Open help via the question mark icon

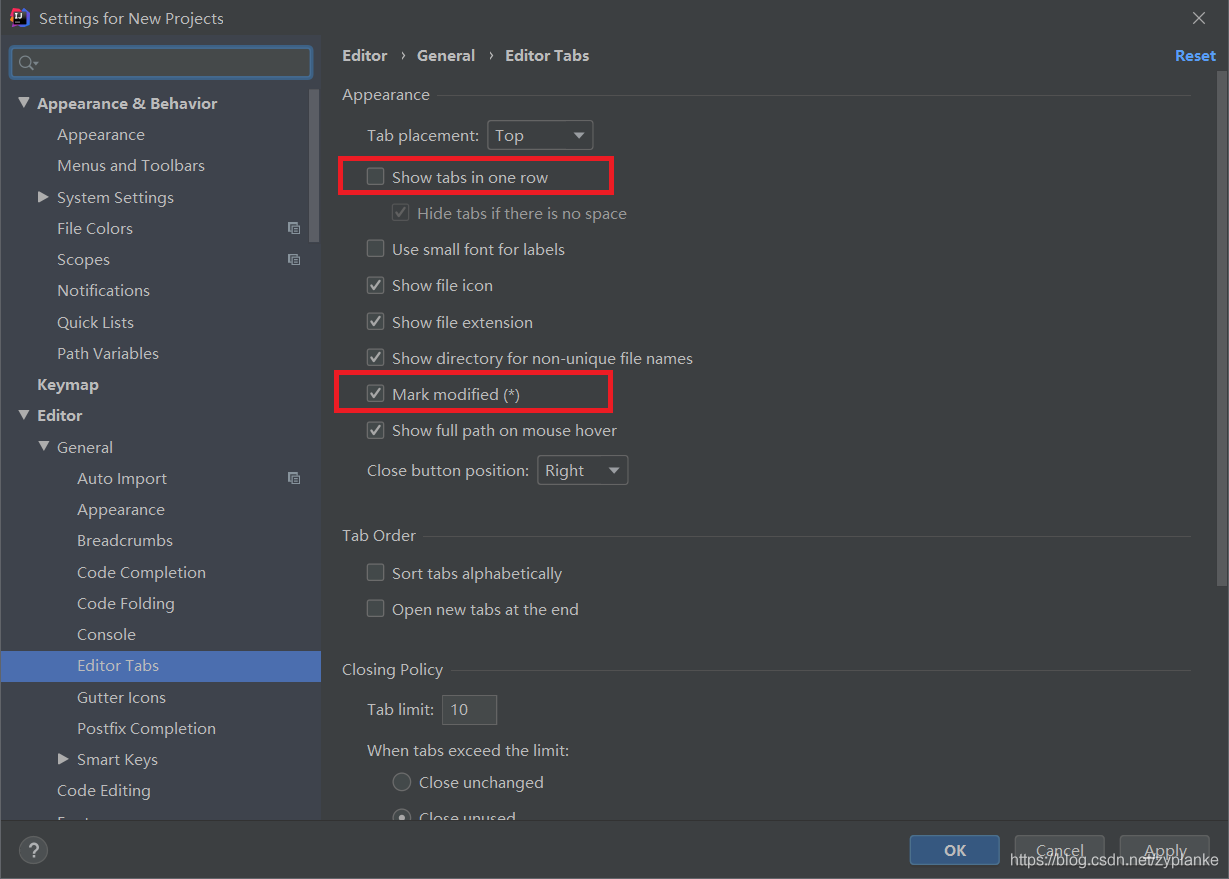pos(33,850)
